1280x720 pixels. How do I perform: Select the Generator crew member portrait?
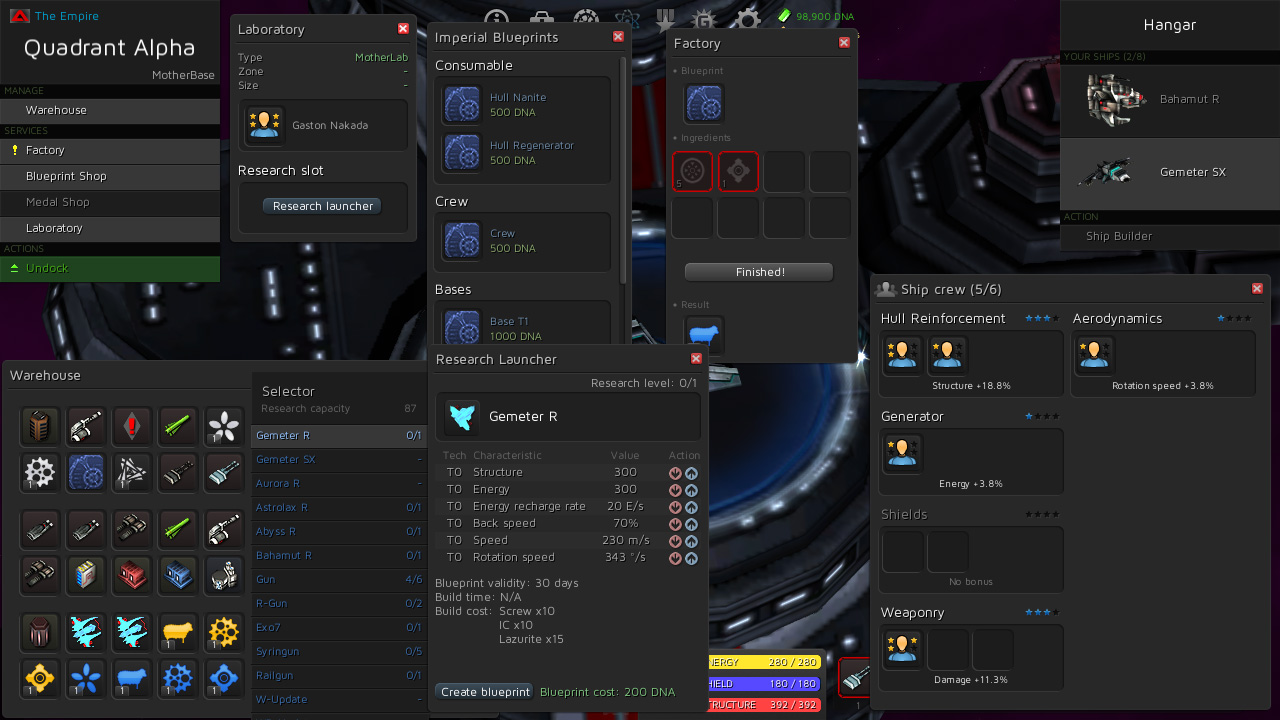(x=902, y=453)
